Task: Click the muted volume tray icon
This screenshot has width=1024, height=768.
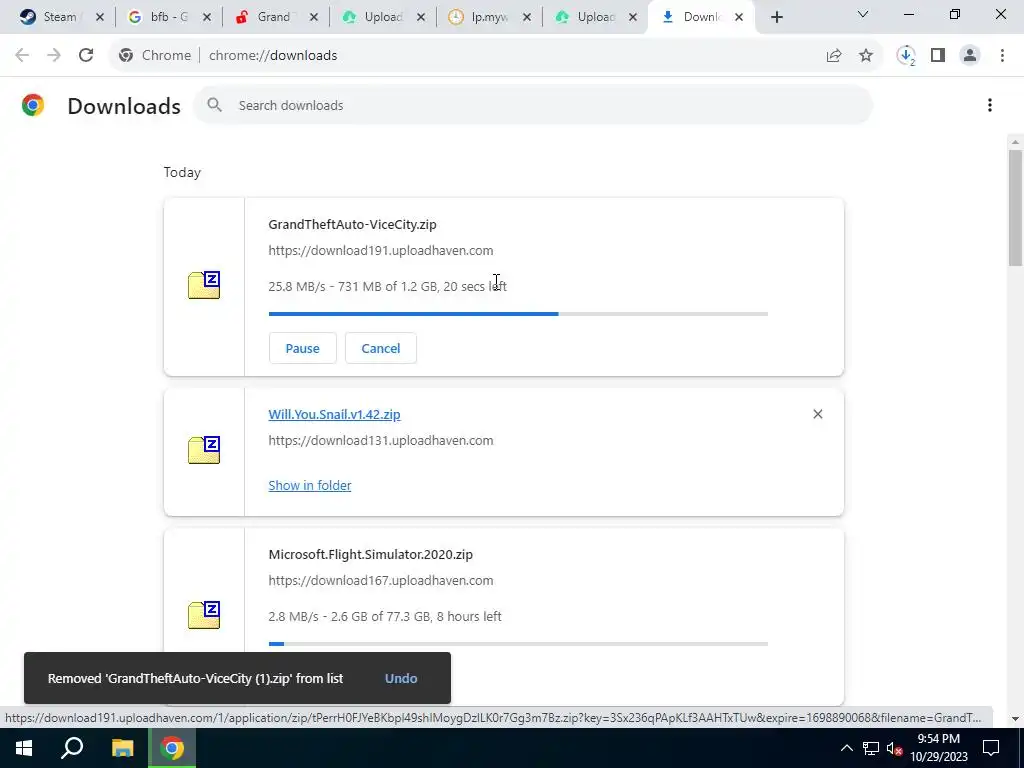Action: (895, 748)
